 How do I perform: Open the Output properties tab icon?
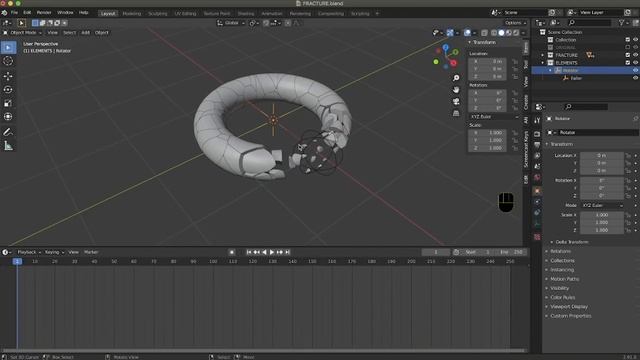tap(537, 145)
